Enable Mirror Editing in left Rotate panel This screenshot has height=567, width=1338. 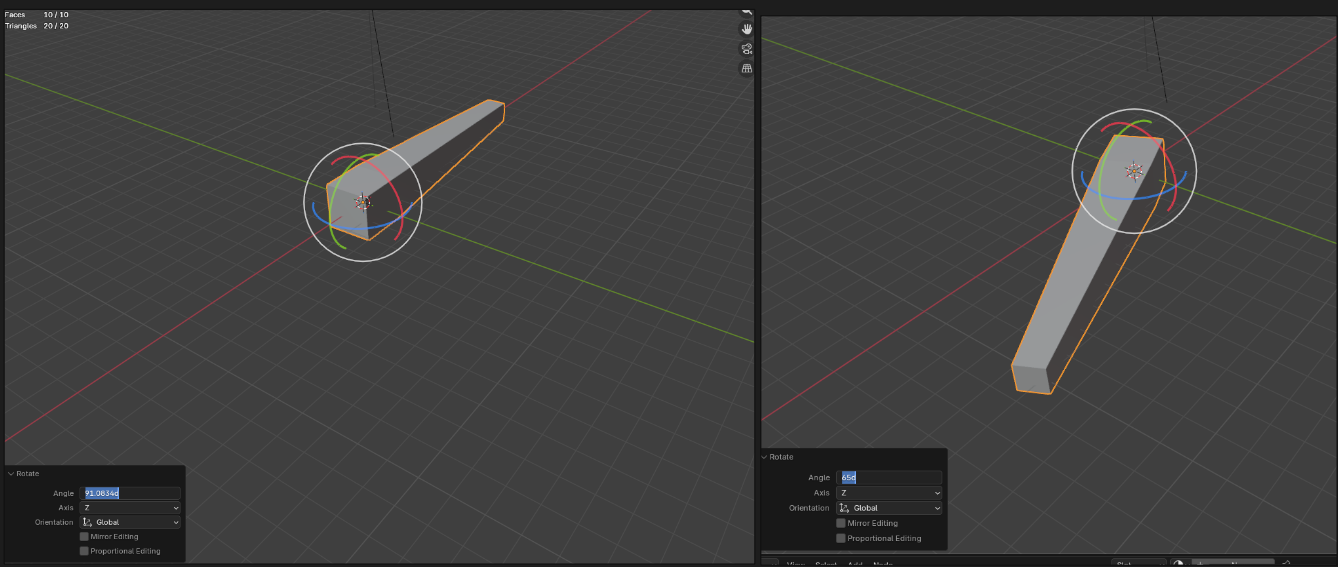(x=84, y=537)
